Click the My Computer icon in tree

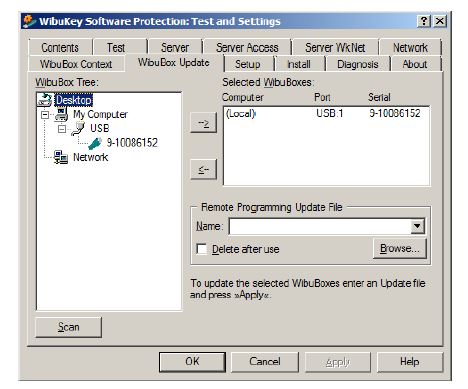point(62,114)
